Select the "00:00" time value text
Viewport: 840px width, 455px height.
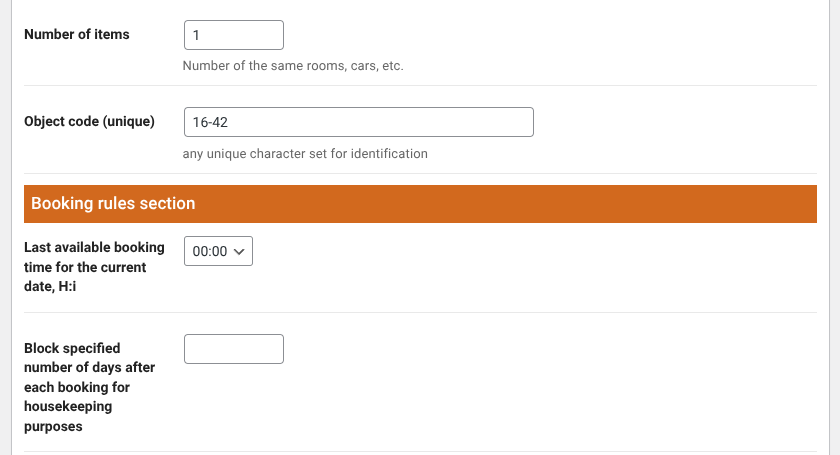(x=209, y=252)
